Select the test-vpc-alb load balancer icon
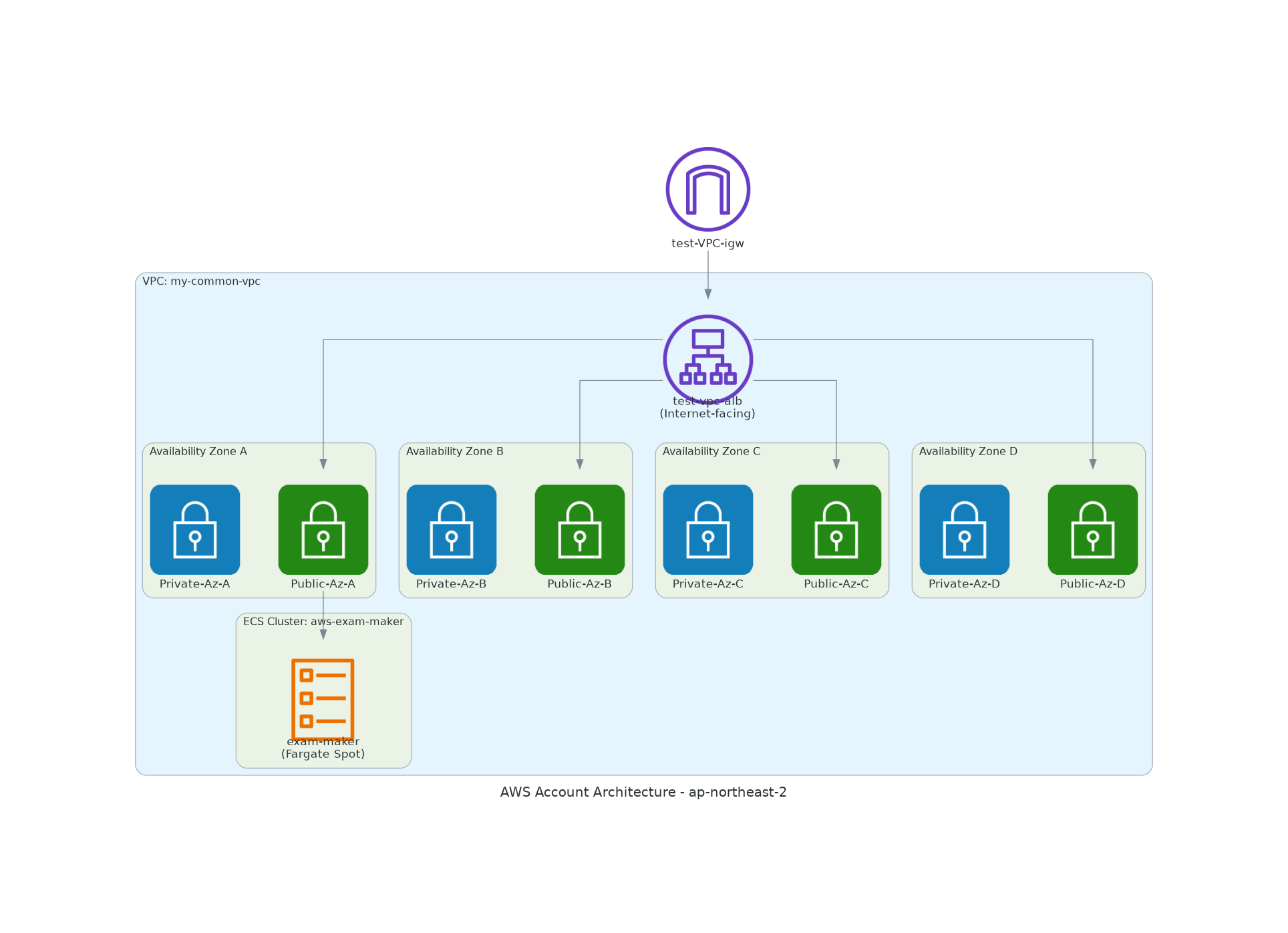This screenshot has width=1288, height=933. click(707, 360)
